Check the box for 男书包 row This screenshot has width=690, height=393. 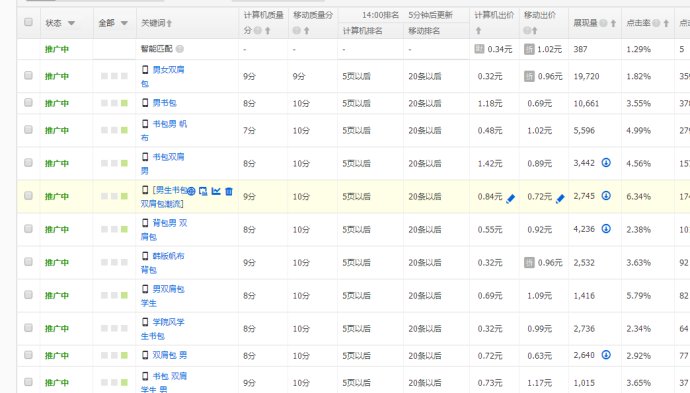tap(28, 103)
